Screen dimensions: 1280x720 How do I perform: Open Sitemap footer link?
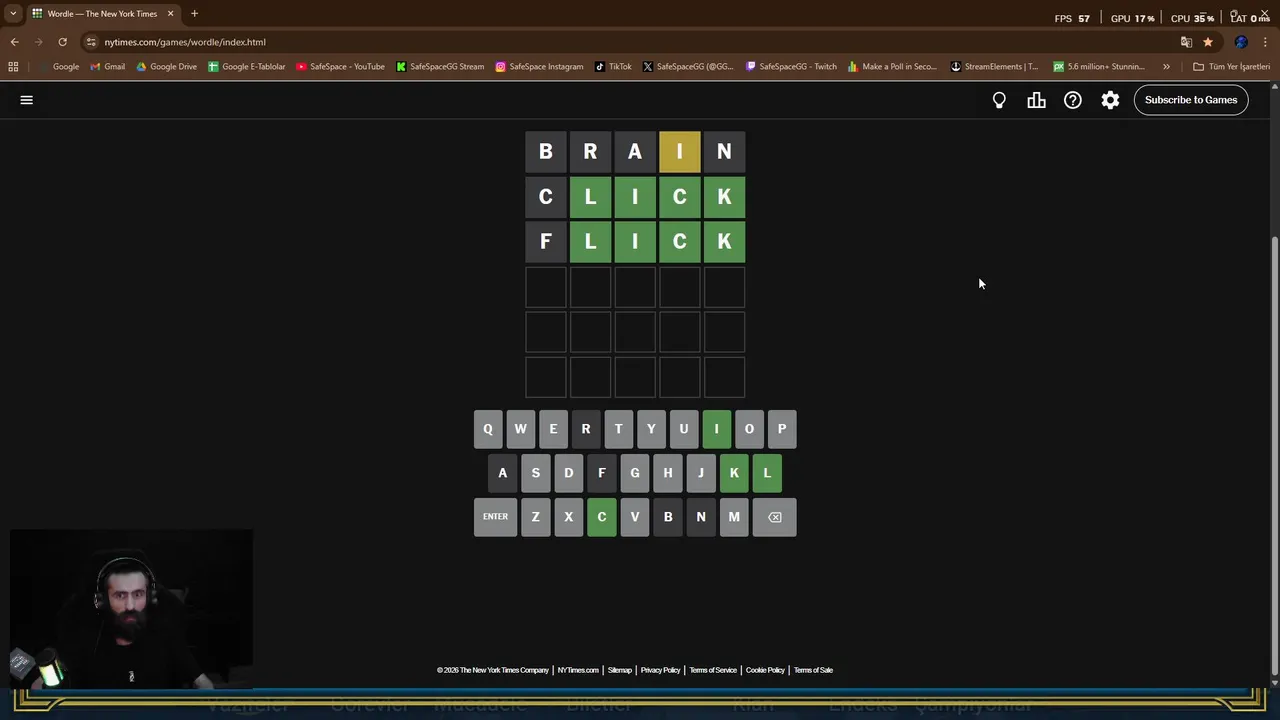[620, 670]
